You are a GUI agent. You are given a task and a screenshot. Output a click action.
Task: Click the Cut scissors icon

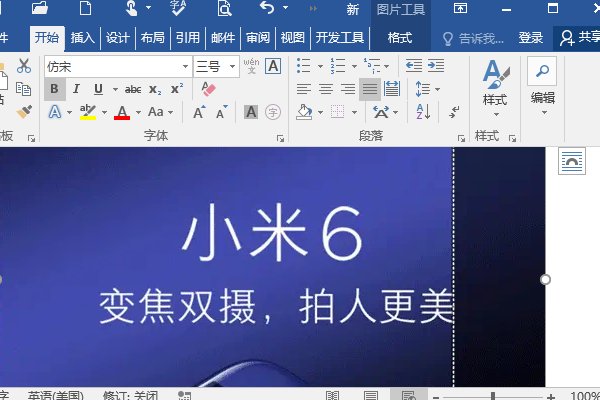(24, 66)
